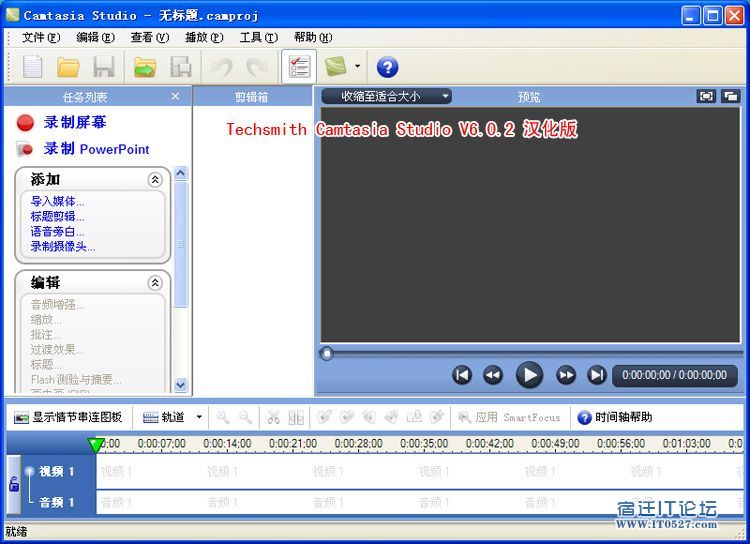Click the greyed Flash 测验与摘要... entry

pyautogui.click(x=76, y=379)
